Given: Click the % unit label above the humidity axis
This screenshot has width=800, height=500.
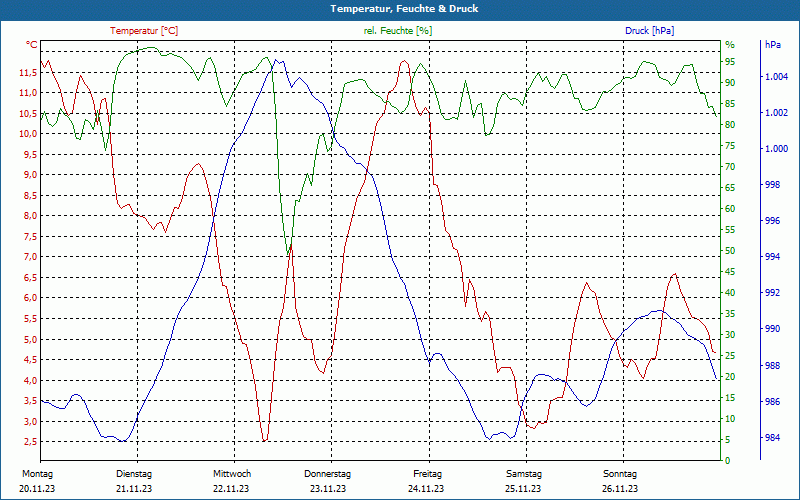Looking at the screenshot, I should coord(730,45).
